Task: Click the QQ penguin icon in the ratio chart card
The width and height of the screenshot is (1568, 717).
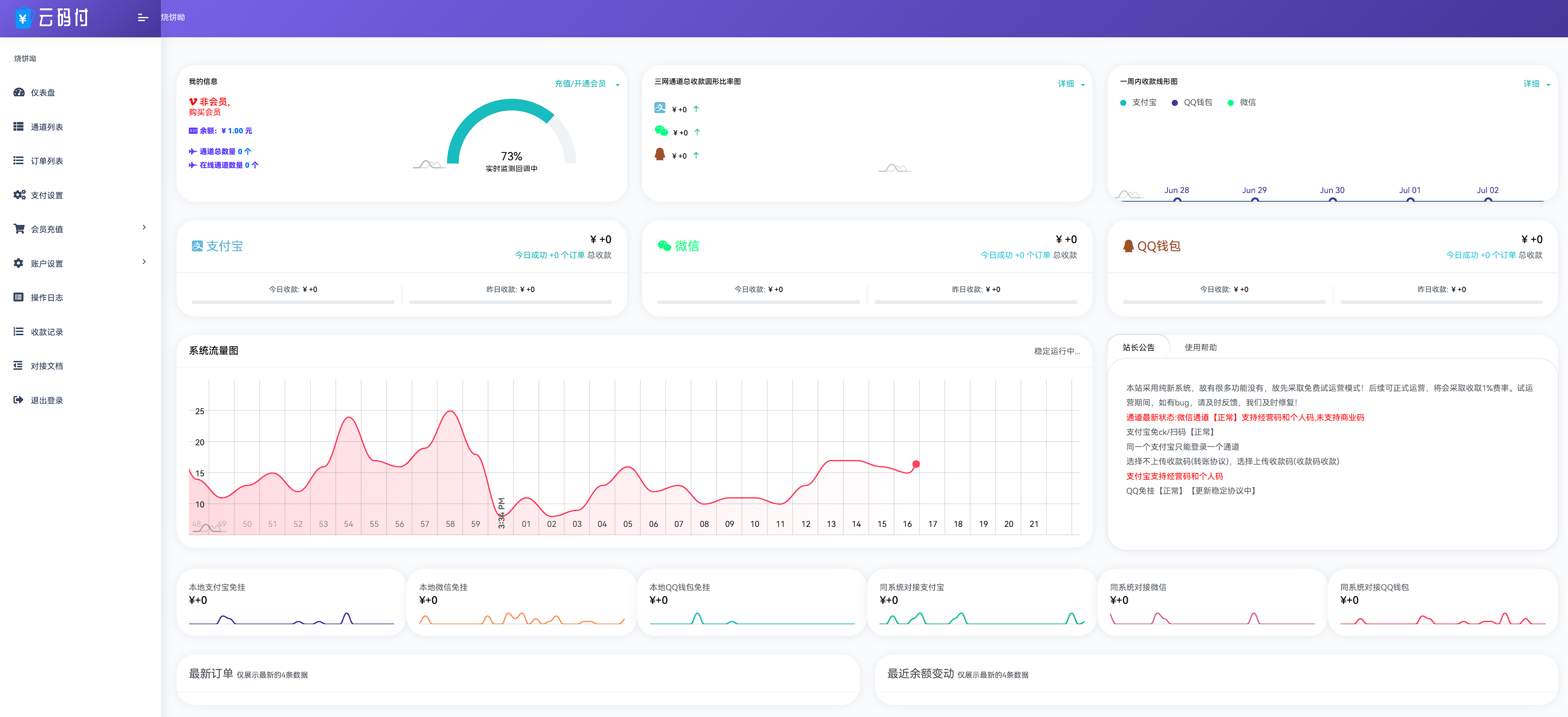Action: (659, 155)
